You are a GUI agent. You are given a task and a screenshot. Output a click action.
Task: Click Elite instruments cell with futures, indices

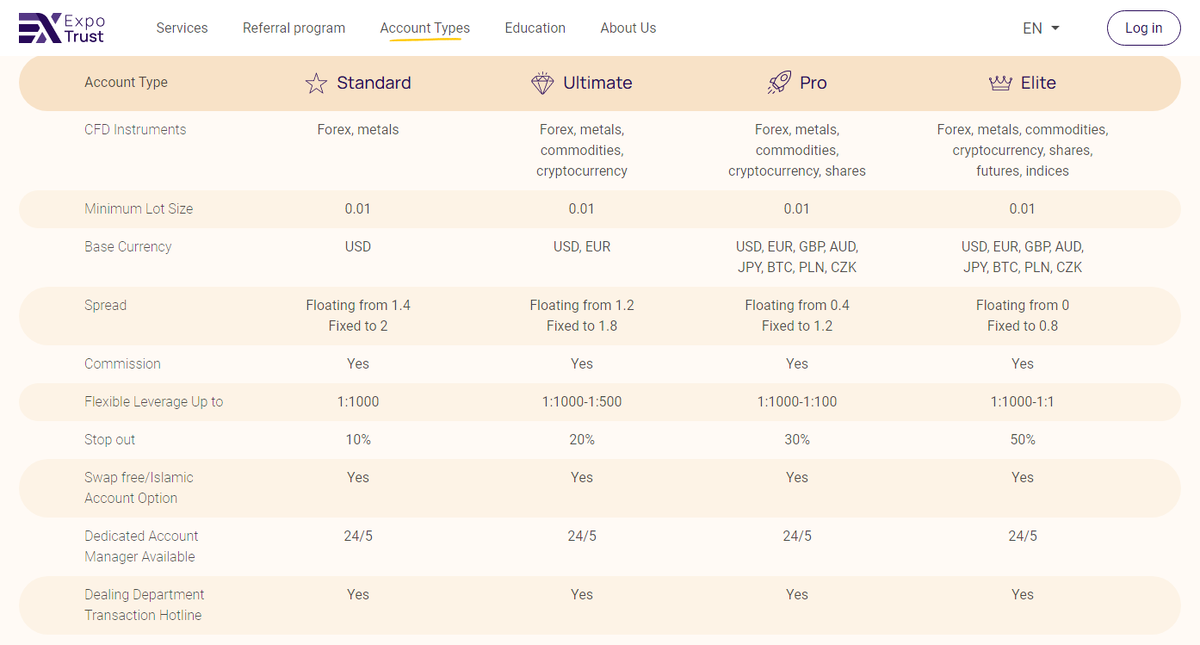click(1022, 150)
